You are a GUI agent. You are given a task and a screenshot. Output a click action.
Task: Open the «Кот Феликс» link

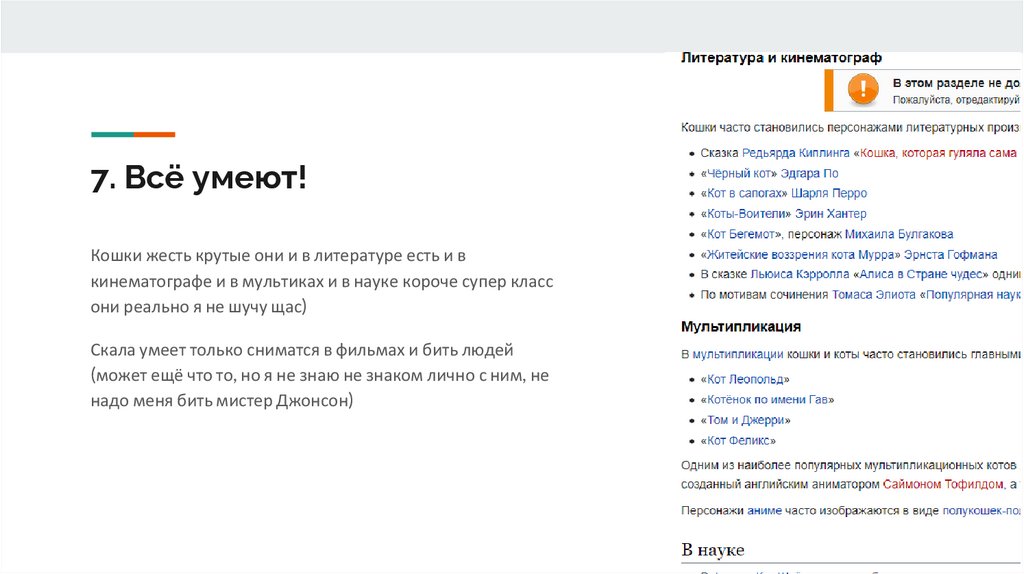(738, 440)
